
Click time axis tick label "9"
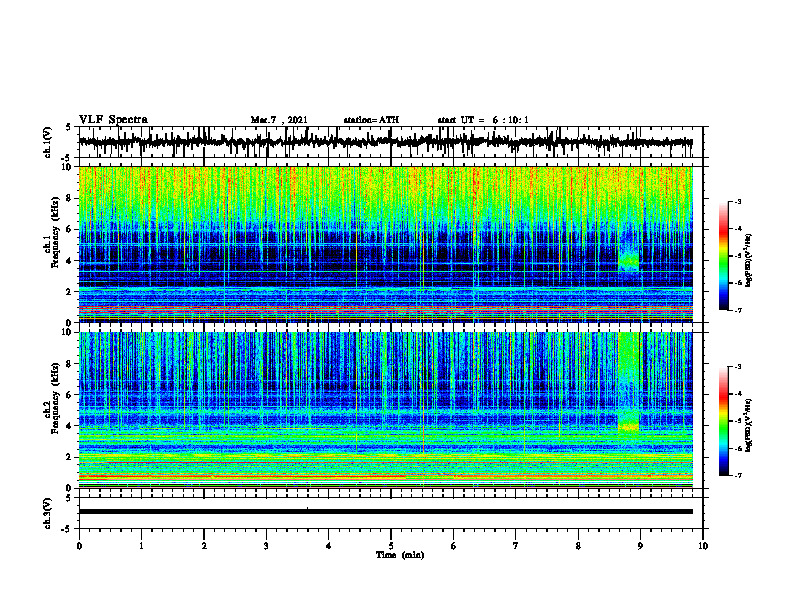point(640,546)
